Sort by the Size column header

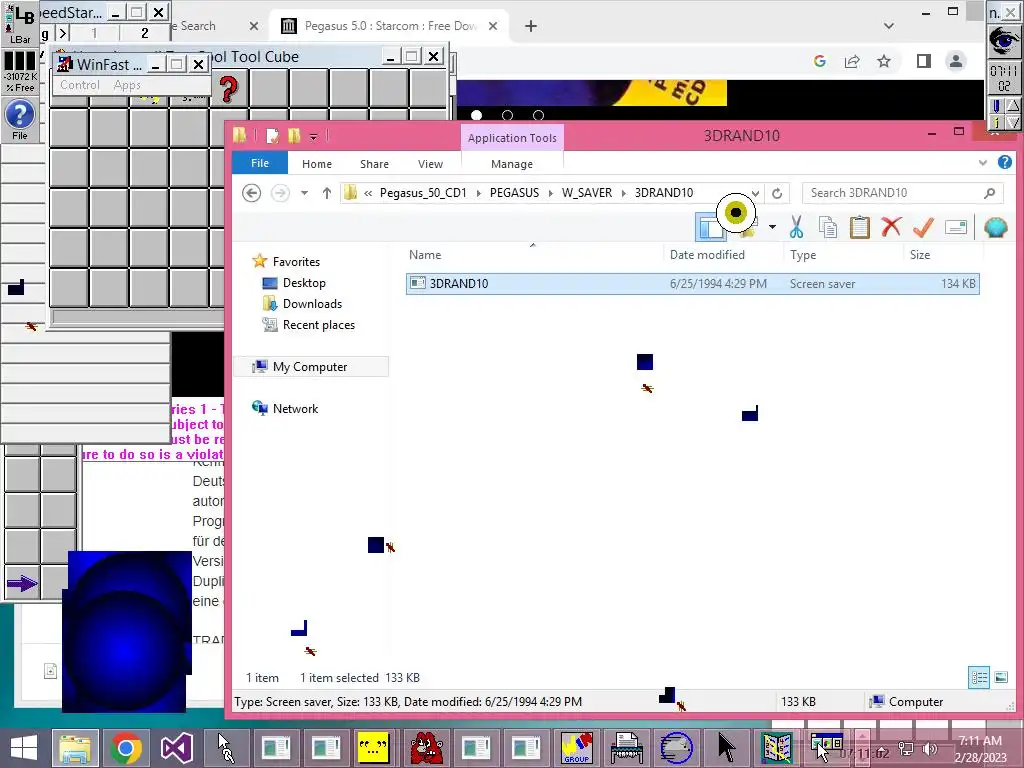coord(920,255)
